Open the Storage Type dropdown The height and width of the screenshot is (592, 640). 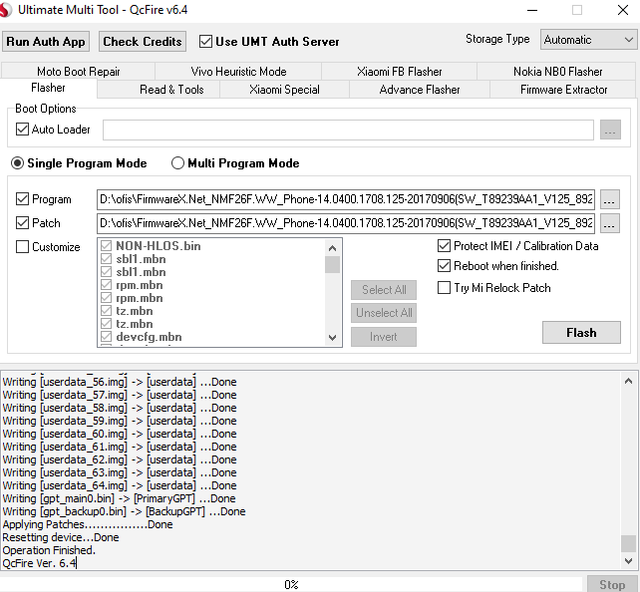589,40
